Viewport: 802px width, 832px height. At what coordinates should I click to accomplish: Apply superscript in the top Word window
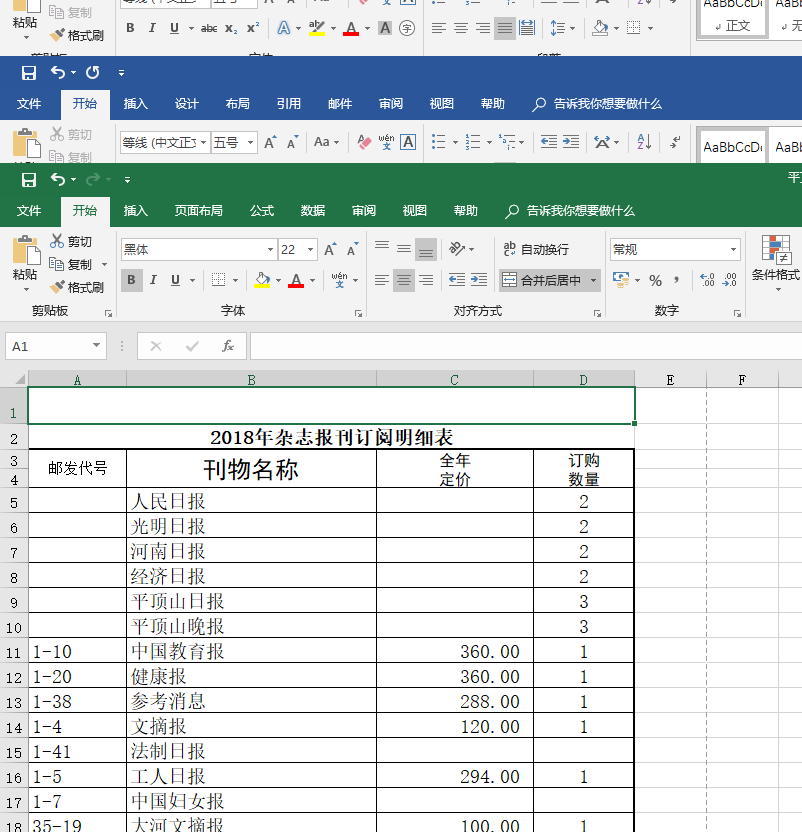(x=253, y=28)
